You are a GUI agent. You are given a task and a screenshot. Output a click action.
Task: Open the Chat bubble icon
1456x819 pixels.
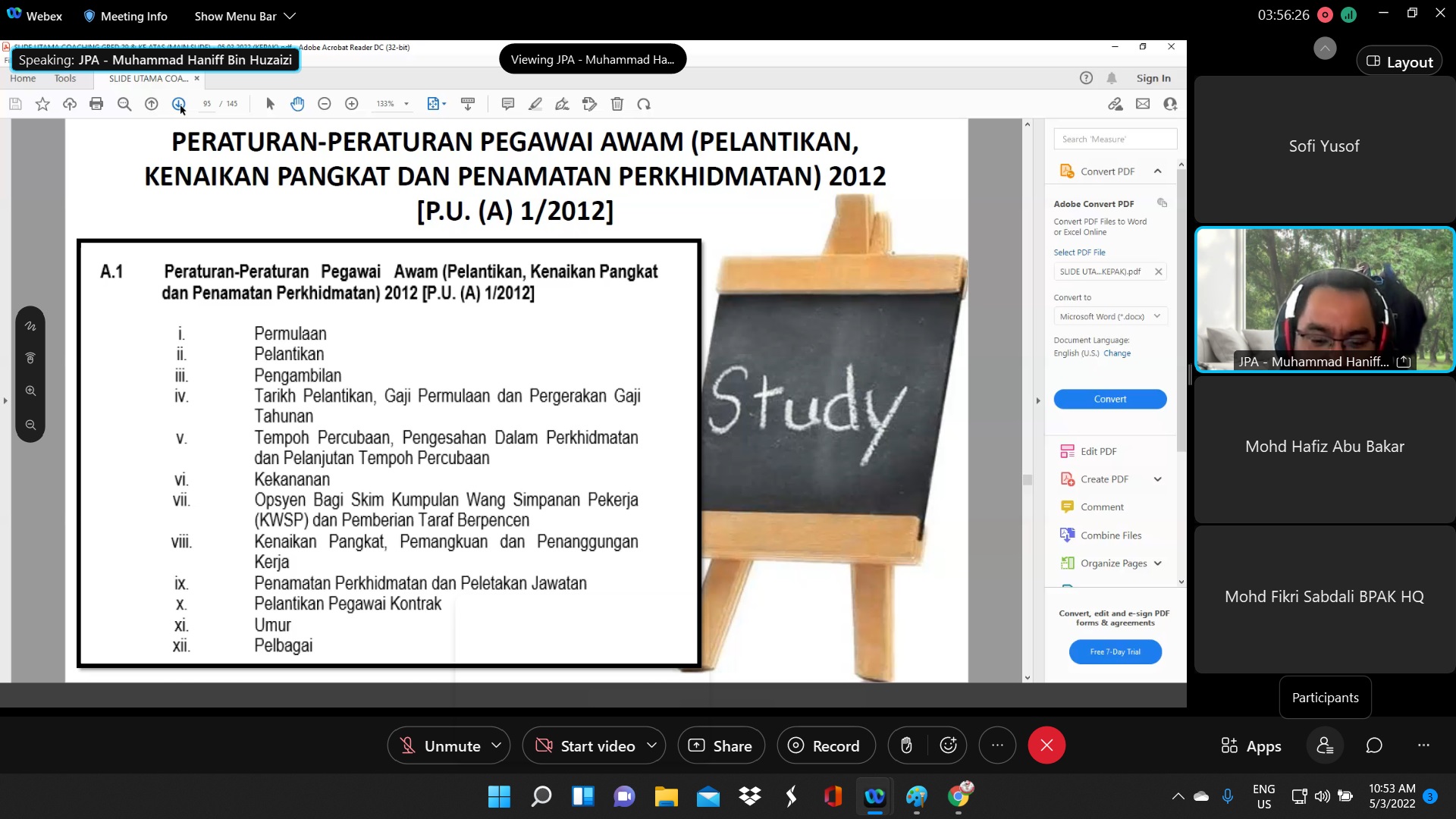(1373, 745)
